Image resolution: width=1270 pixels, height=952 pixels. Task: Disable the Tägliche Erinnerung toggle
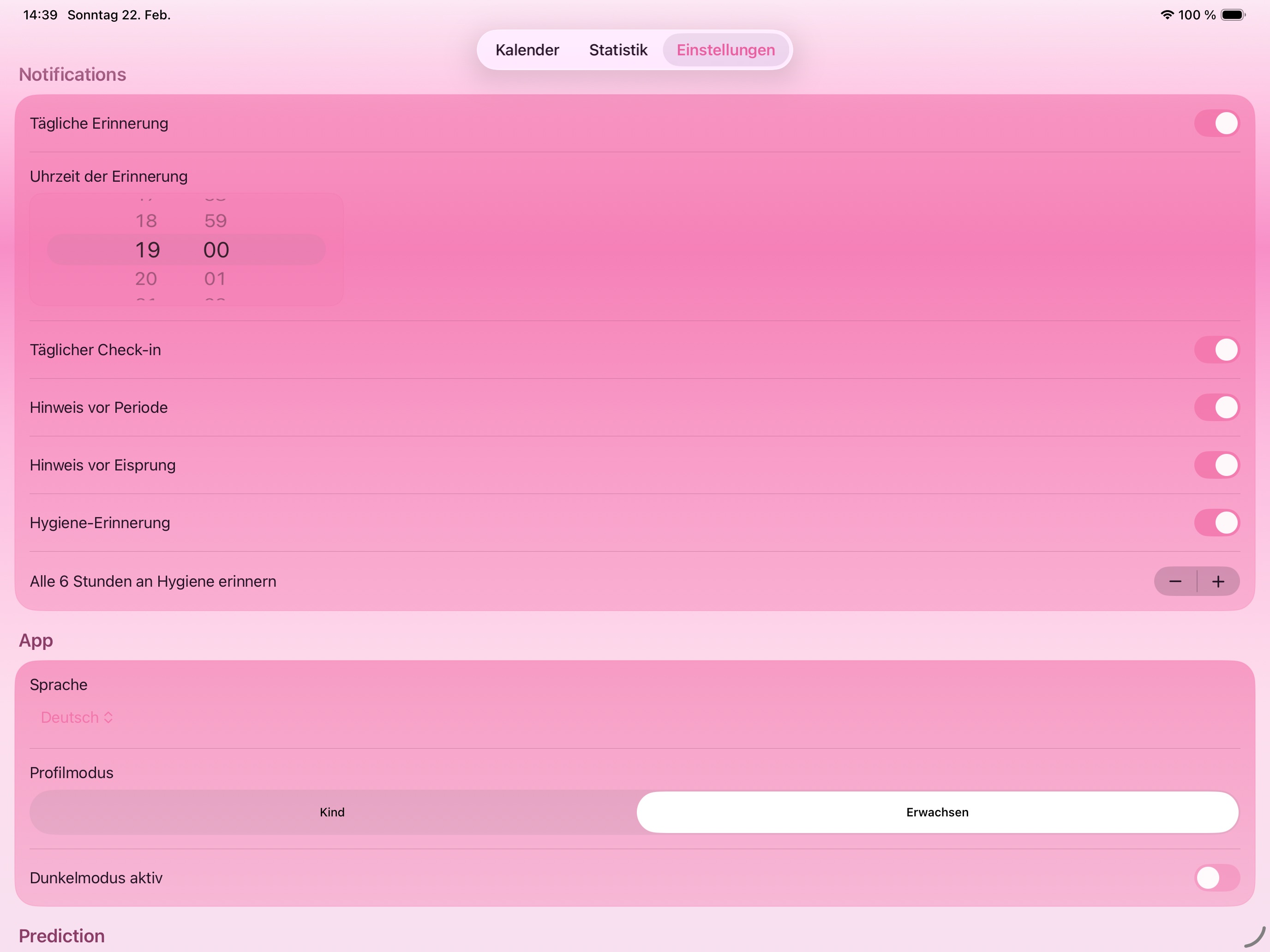point(1217,123)
